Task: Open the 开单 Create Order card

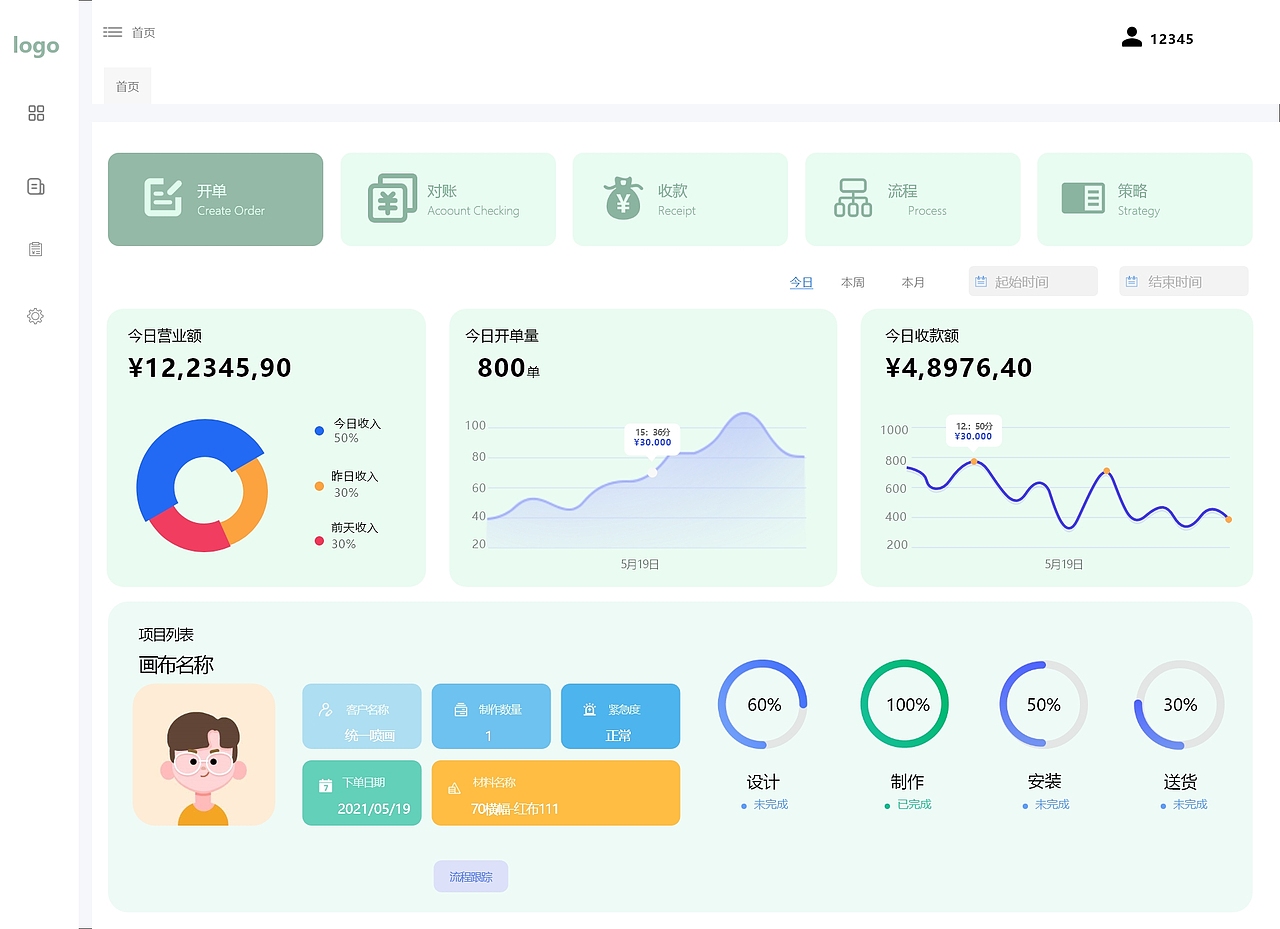Action: [x=216, y=199]
